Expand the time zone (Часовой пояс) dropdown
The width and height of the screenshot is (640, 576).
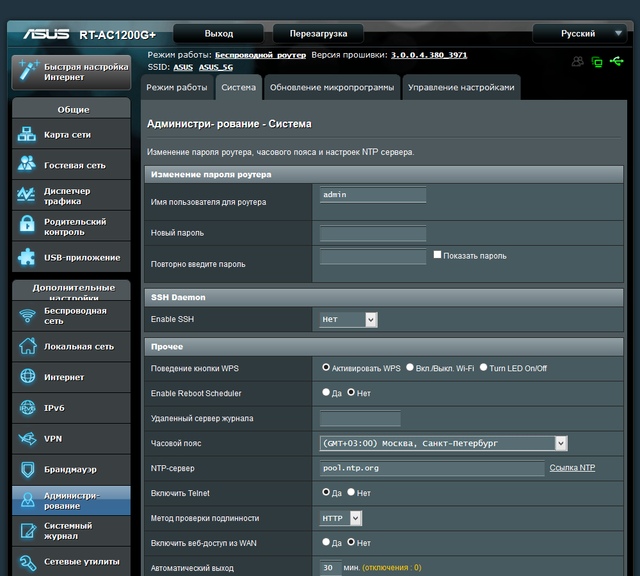(x=443, y=443)
